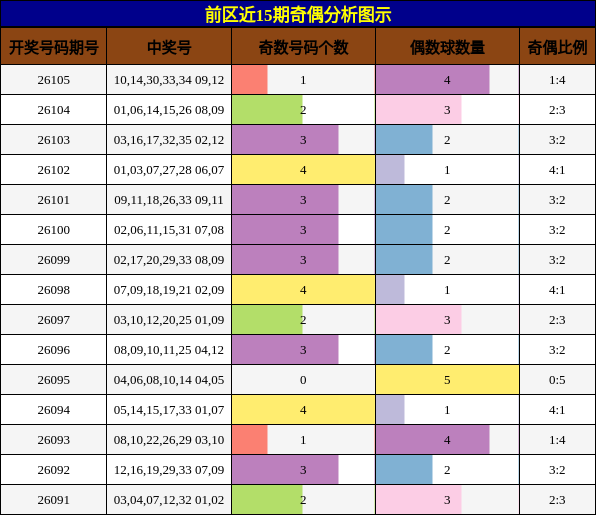596x515 pixels.
Task: Click the green odd-count bar for 26097
Action: pyautogui.click(x=267, y=320)
